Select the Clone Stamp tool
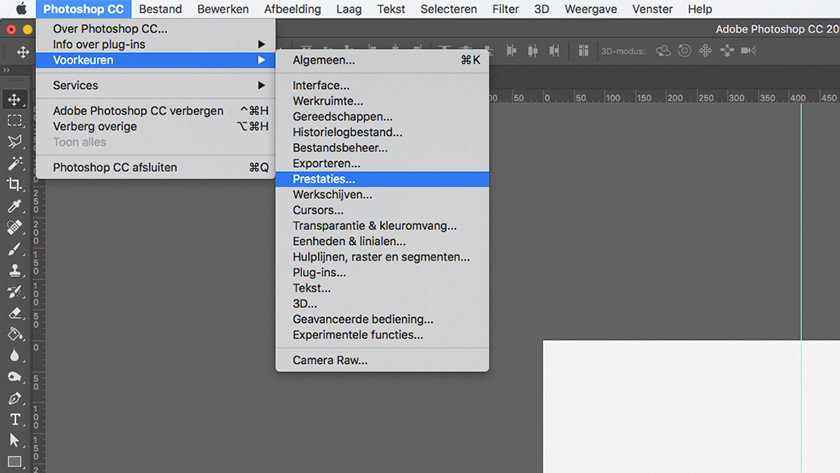840x473 pixels. click(14, 271)
